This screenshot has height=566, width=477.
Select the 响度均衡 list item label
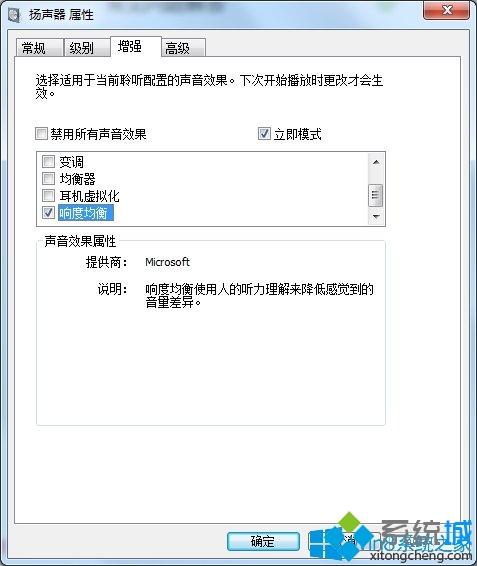coord(86,213)
